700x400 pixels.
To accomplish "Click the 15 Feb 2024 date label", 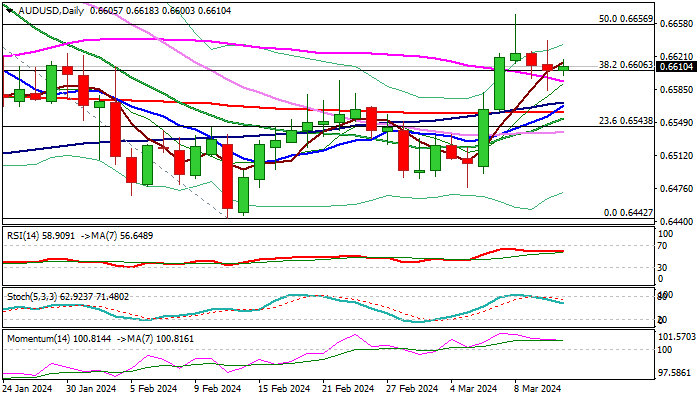I will [285, 389].
